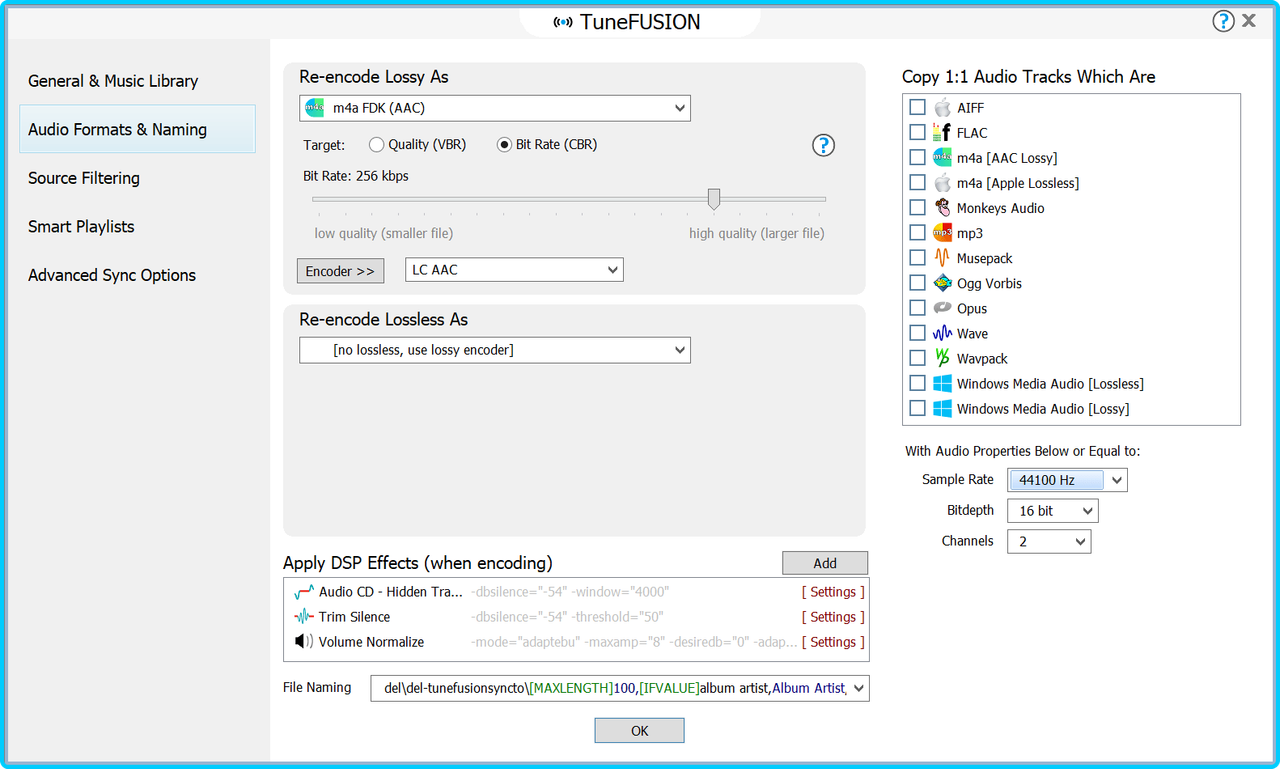Check Windows Media Audio [Lossless] checkbox
This screenshot has height=769, width=1280.
click(x=917, y=383)
